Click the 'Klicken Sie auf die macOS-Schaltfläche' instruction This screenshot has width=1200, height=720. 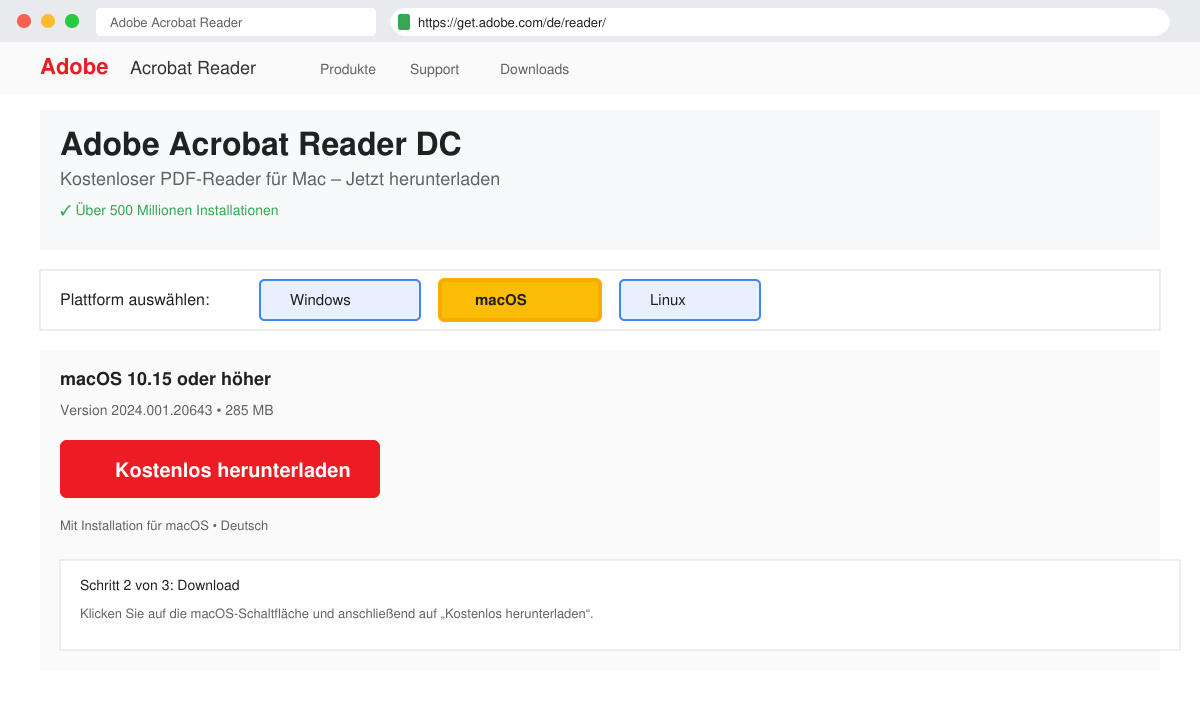337,613
